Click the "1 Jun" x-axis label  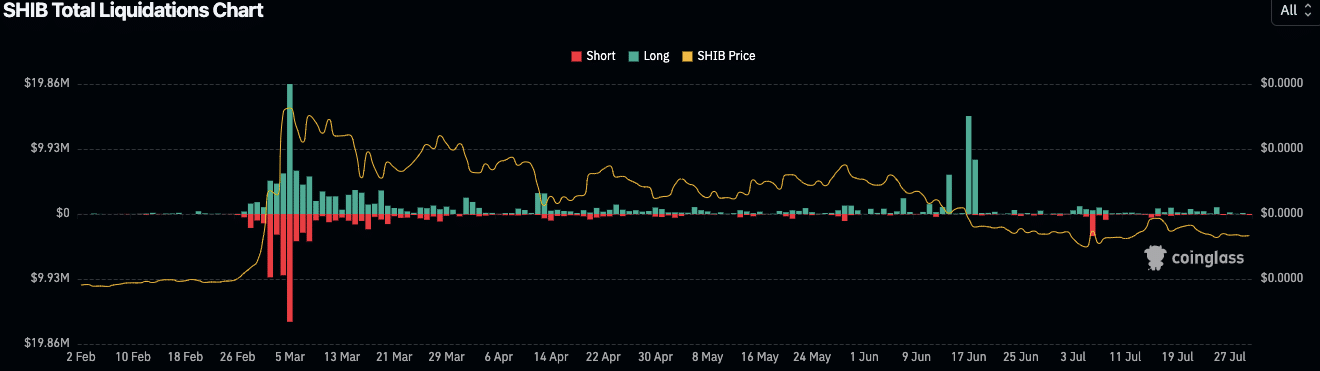click(x=864, y=356)
